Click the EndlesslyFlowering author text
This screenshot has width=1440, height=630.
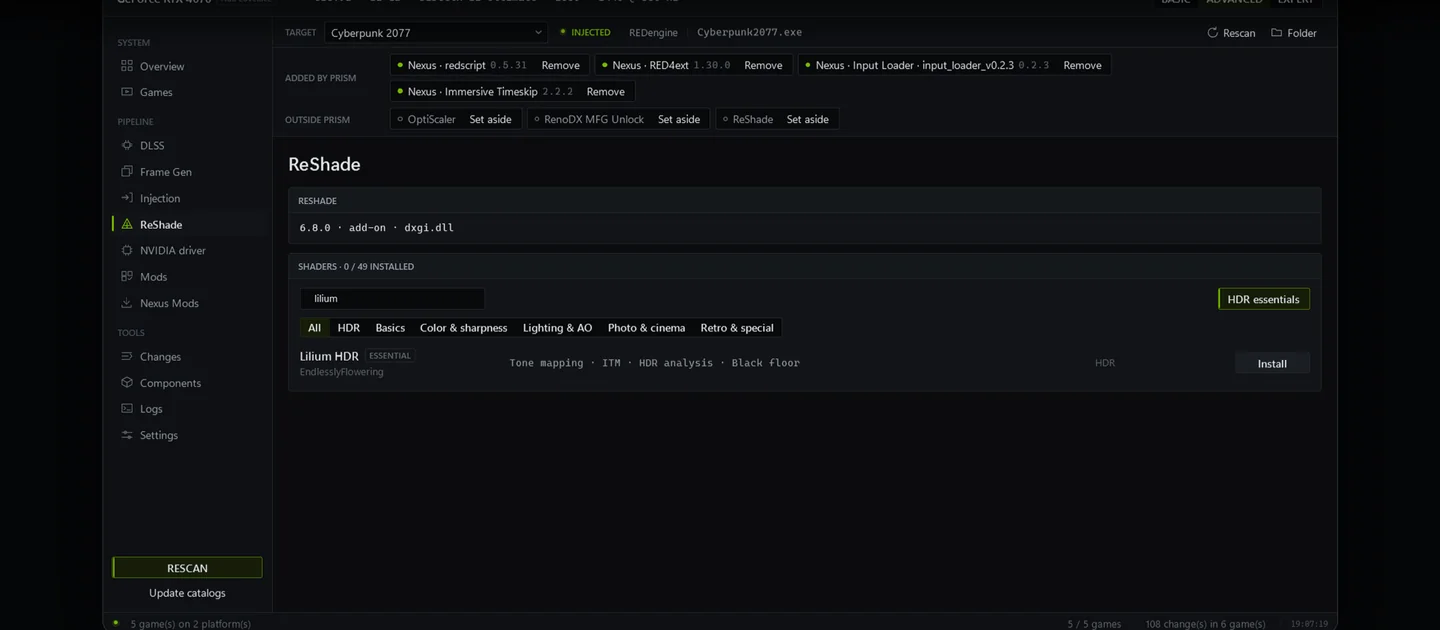tap(342, 372)
